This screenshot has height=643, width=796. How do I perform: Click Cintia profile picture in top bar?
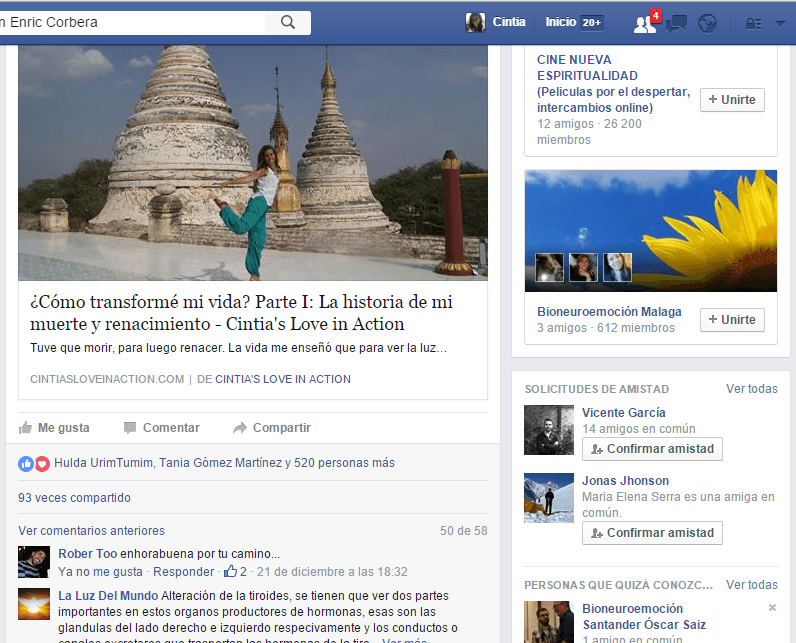coord(476,22)
